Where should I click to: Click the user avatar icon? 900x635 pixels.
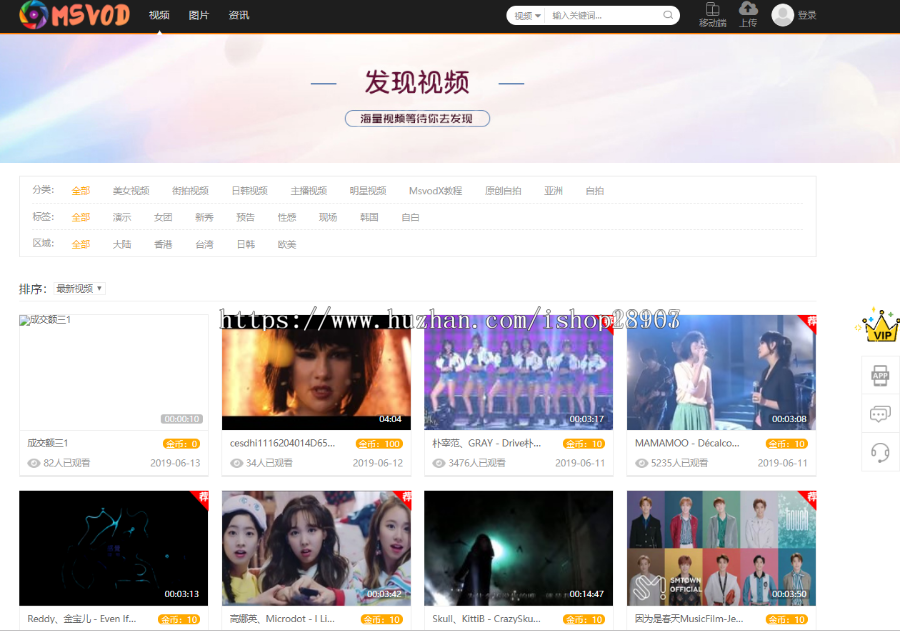(782, 15)
